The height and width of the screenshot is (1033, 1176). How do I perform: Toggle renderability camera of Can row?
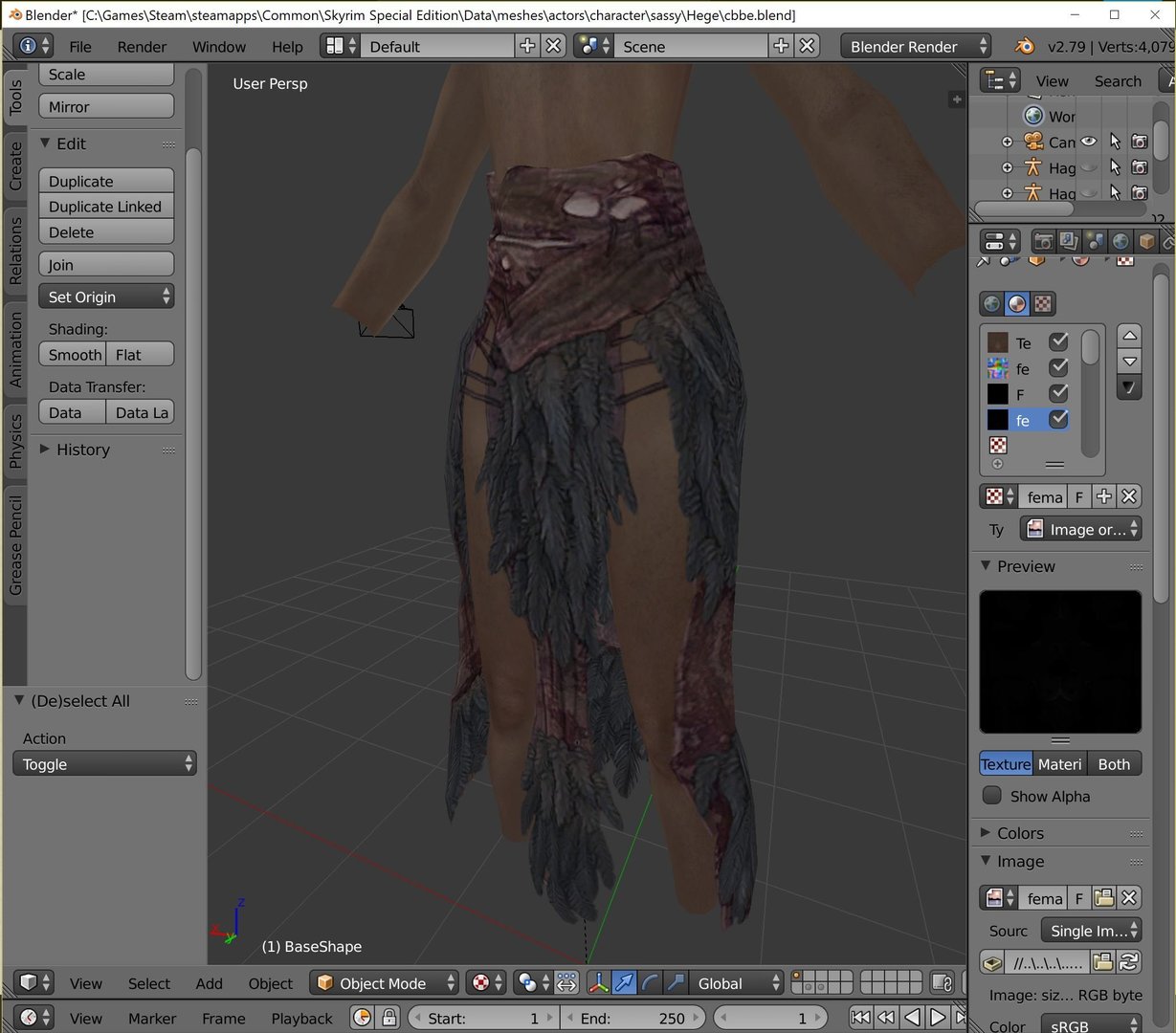1140,141
